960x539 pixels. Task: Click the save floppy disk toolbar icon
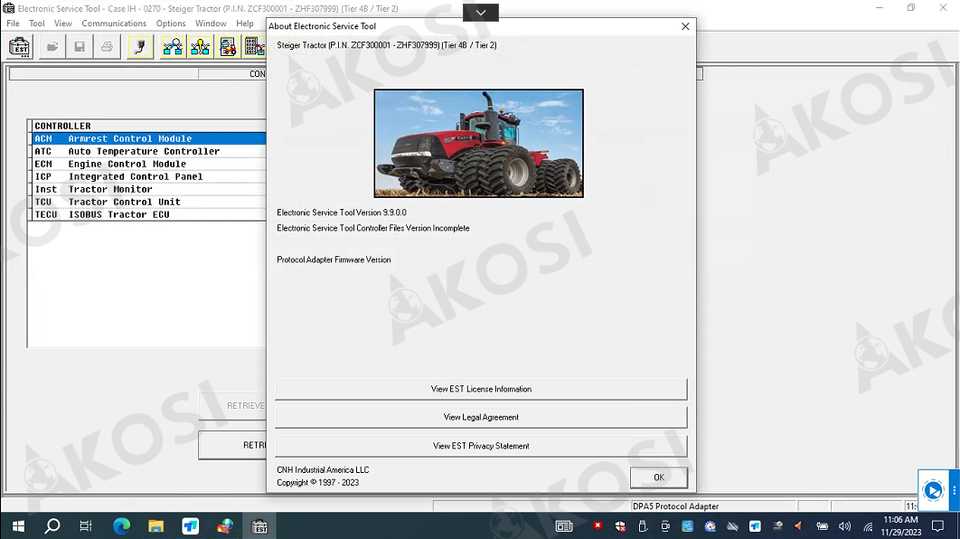(x=79, y=47)
